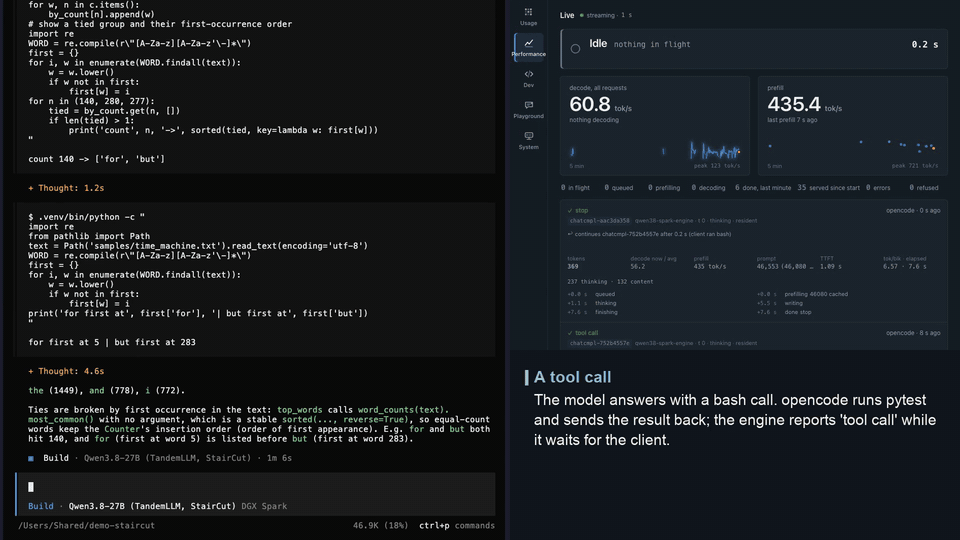Click the 'Build · Qwen3.8-27B · 1m 6s' summary line

coord(160,458)
